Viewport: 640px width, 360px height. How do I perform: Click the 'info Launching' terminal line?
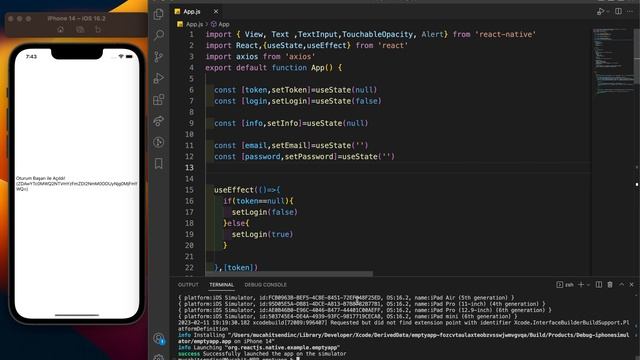pyautogui.click(x=259, y=347)
